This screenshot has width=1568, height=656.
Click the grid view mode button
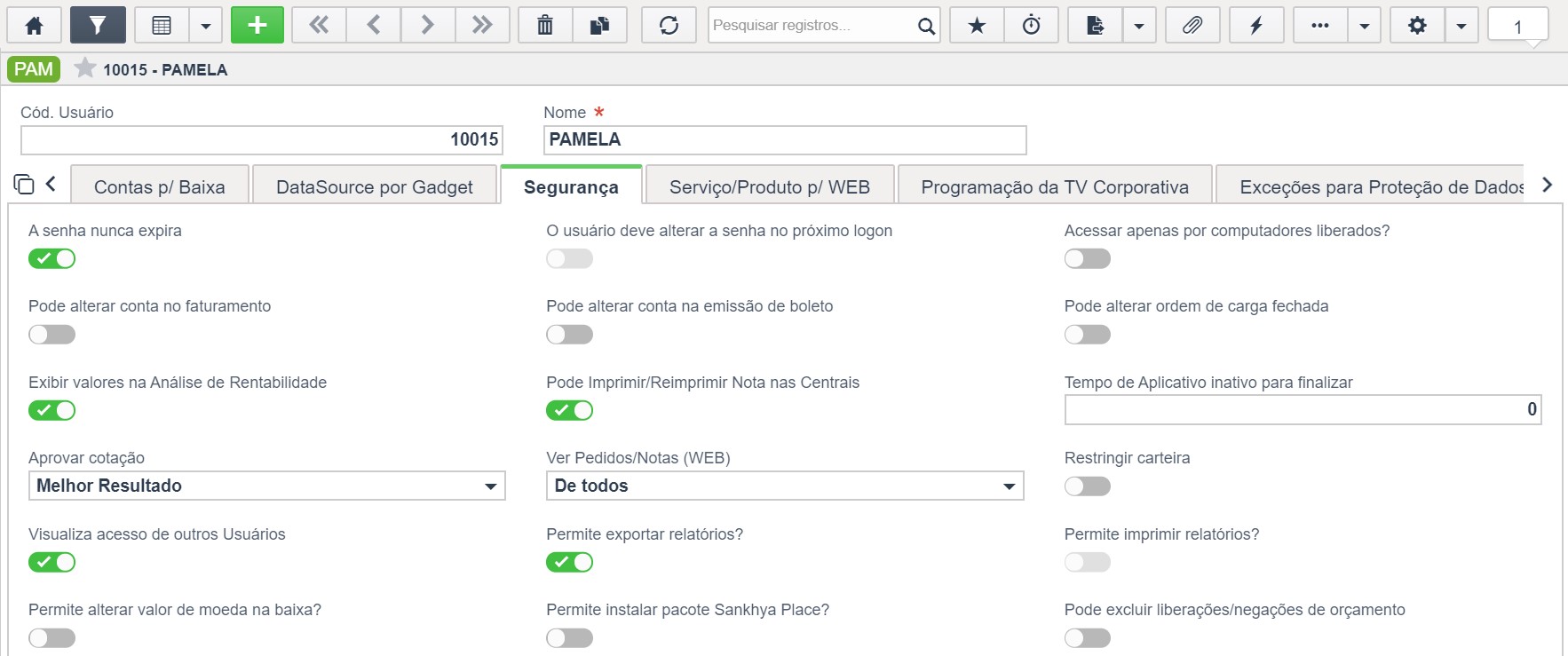[162, 26]
